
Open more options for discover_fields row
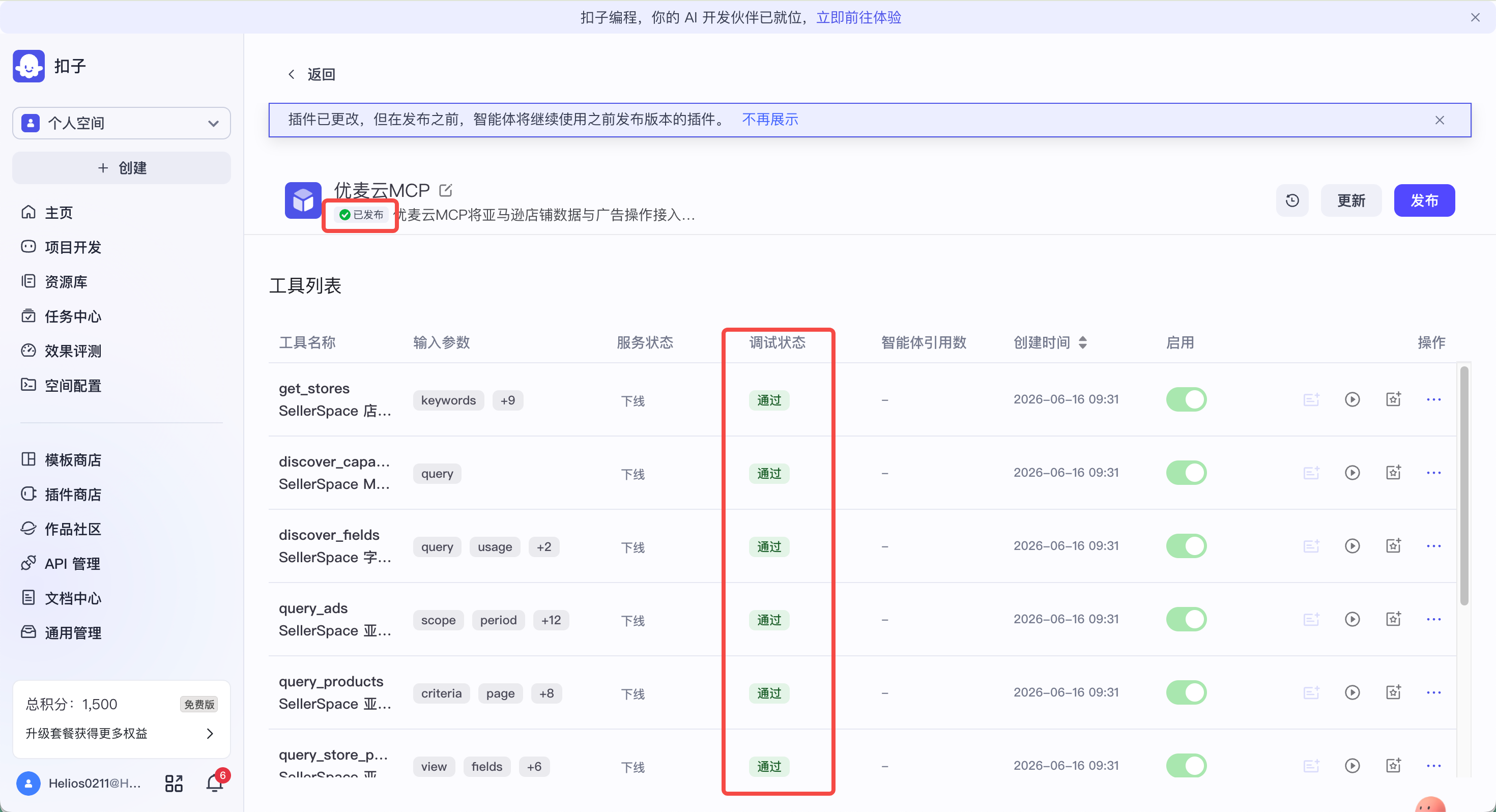[x=1433, y=546]
